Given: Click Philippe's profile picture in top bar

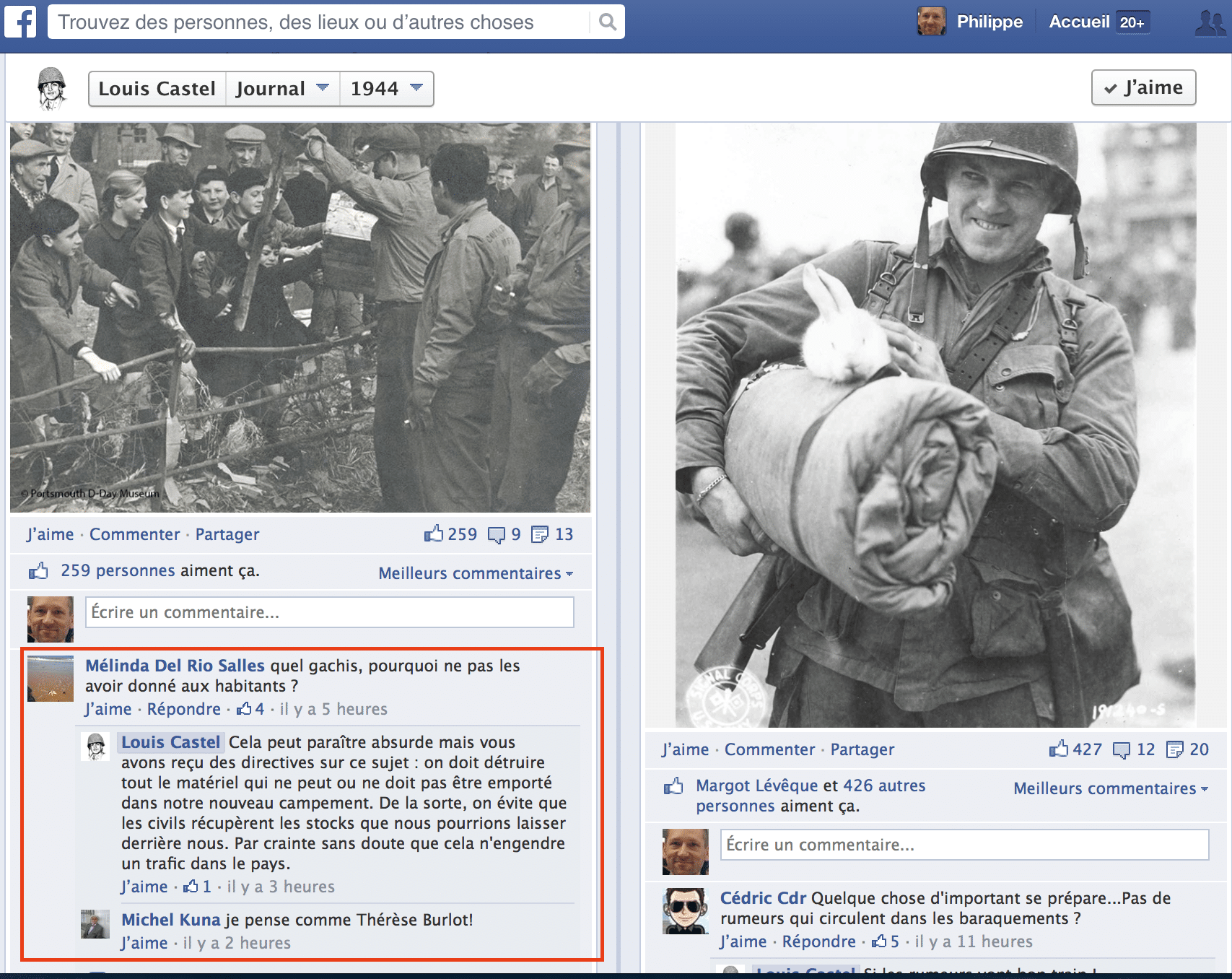Looking at the screenshot, I should coord(931,21).
